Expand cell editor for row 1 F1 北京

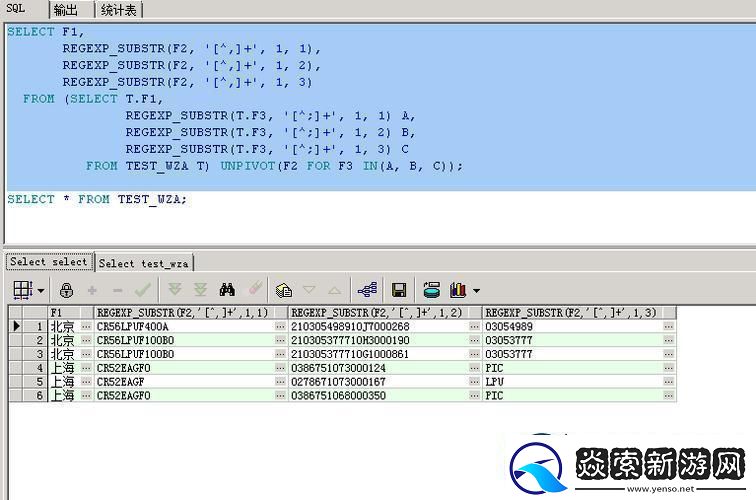click(x=86, y=327)
